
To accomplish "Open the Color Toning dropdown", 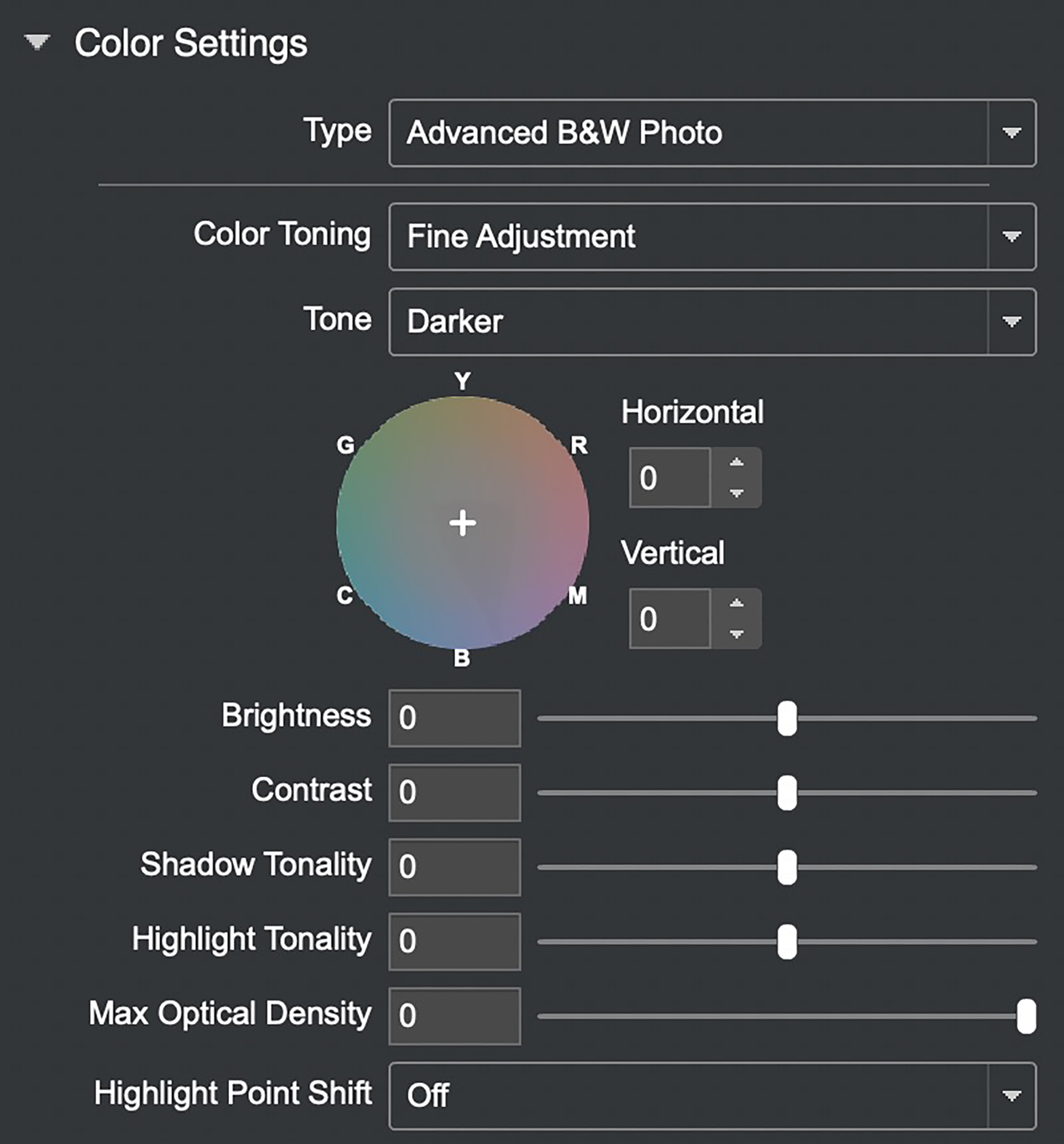I will [x=712, y=236].
